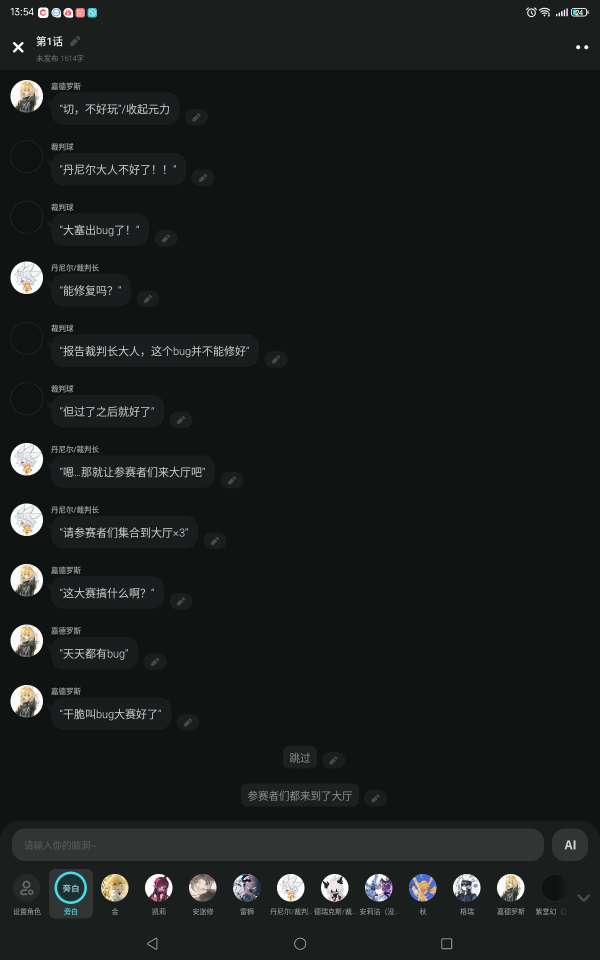Open the two-dot more options menu
This screenshot has width=600, height=960.
[582, 47]
